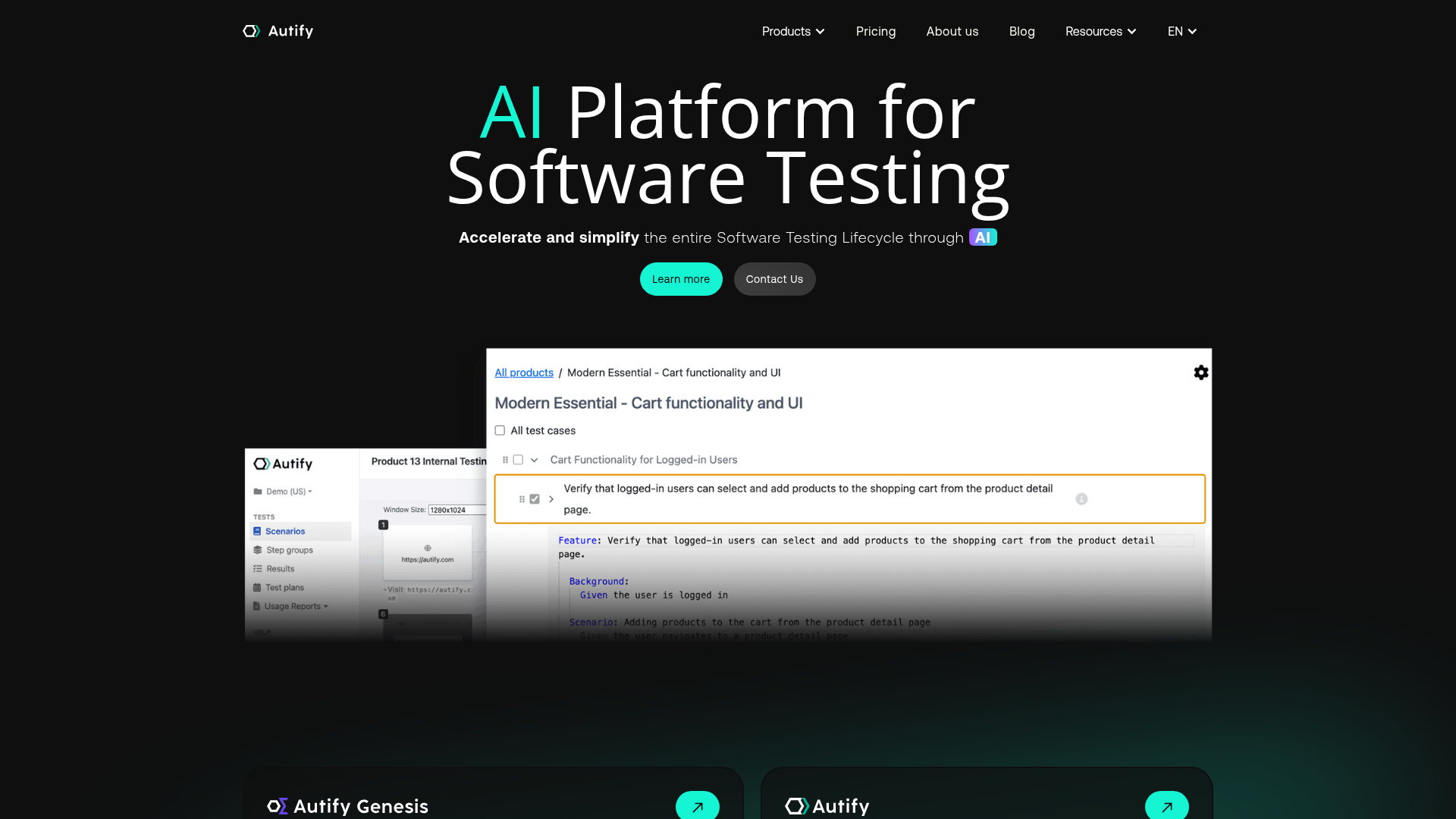This screenshot has height=819, width=1456.
Task: Click the Autify logo in the navbar
Action: (x=277, y=31)
